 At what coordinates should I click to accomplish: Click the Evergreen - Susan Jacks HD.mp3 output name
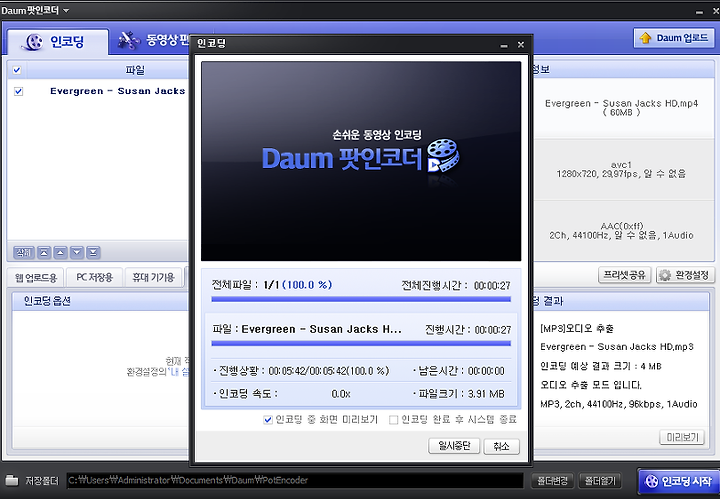click(x=617, y=347)
